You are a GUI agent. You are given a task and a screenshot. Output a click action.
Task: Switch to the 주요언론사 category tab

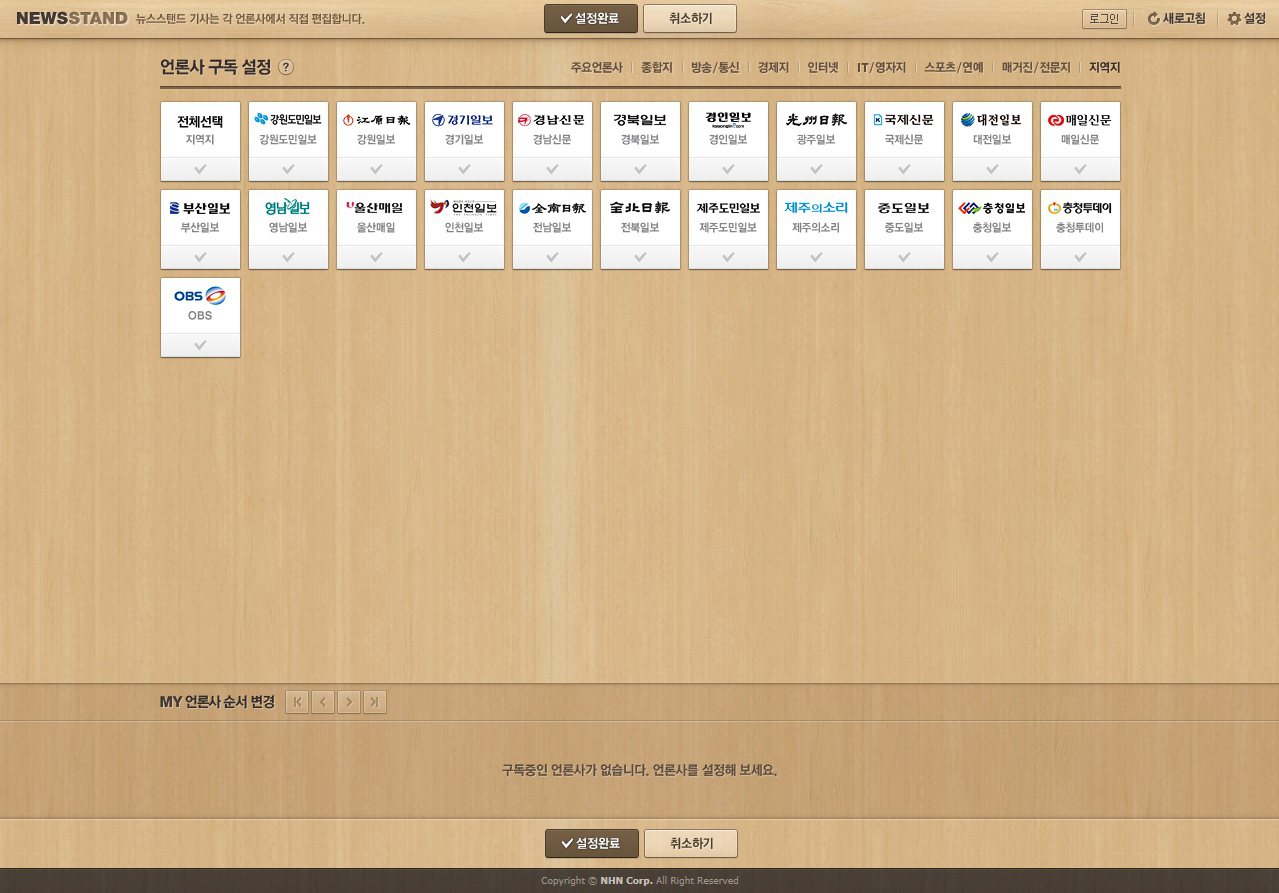pyautogui.click(x=596, y=68)
